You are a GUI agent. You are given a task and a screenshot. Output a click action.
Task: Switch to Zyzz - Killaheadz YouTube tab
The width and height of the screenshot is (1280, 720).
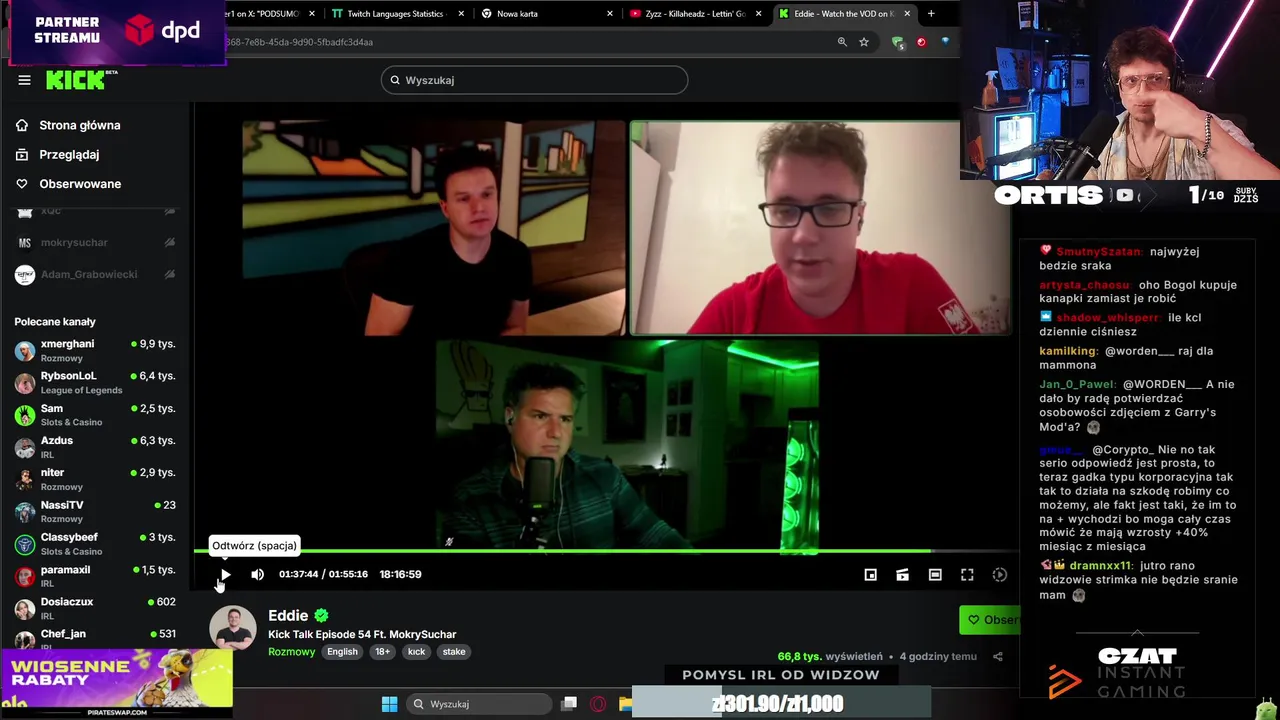[x=695, y=14]
